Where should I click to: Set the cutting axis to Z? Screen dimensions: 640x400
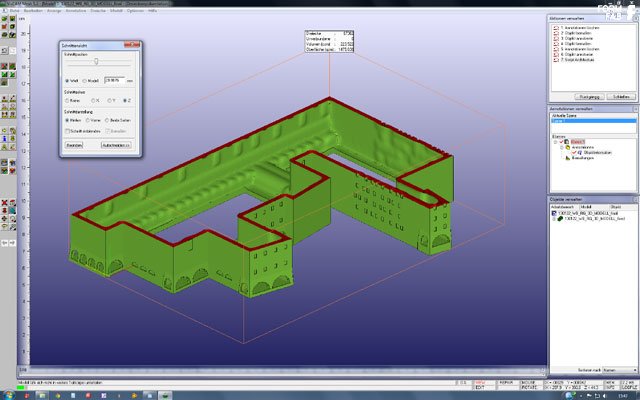click(x=125, y=100)
